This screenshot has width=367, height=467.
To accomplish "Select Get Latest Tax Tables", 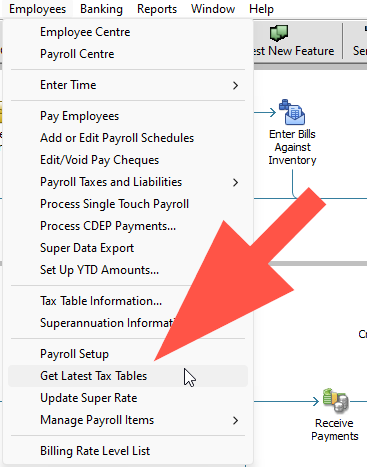I will pyautogui.click(x=128, y=376).
